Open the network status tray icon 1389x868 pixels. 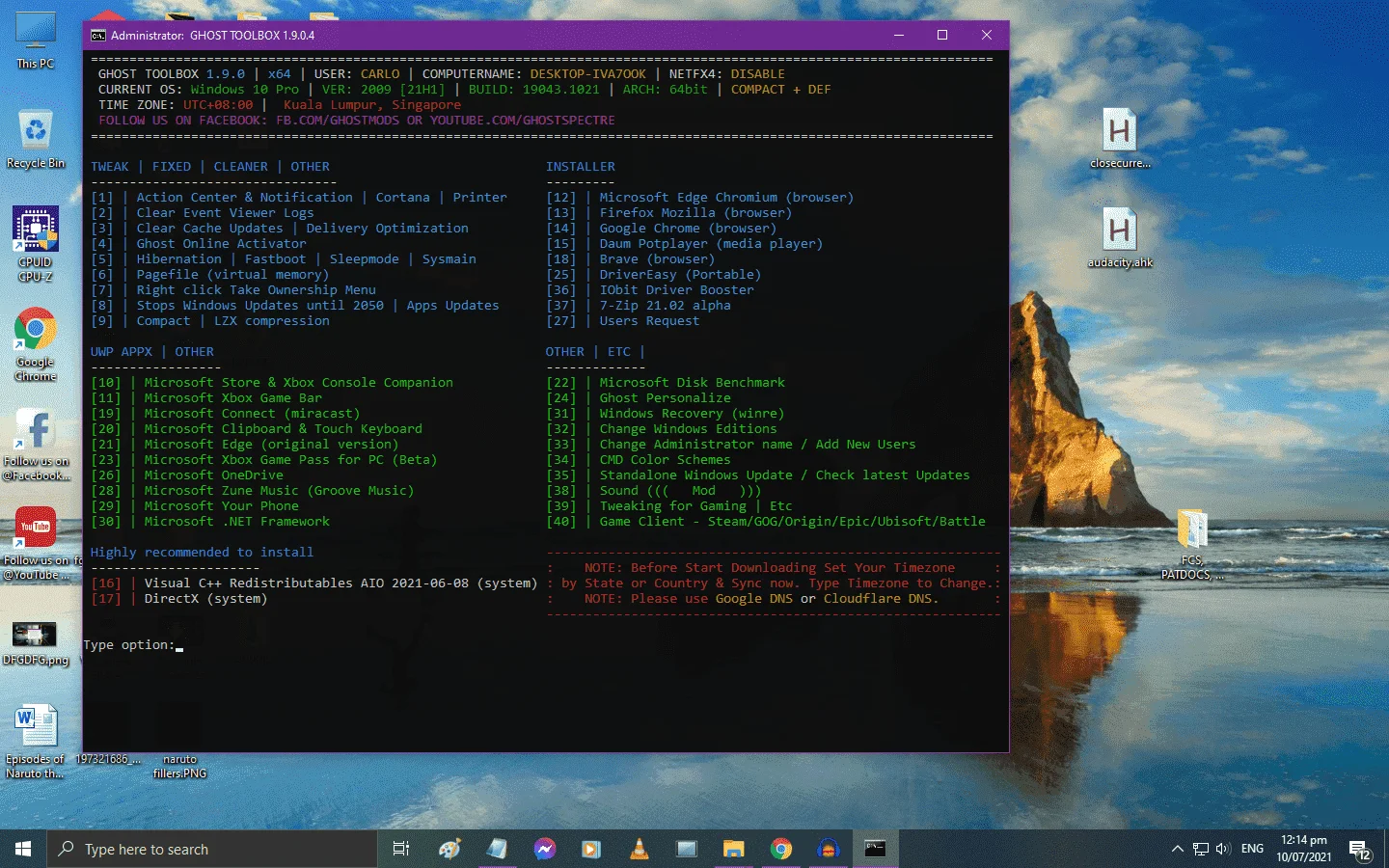click(1201, 849)
